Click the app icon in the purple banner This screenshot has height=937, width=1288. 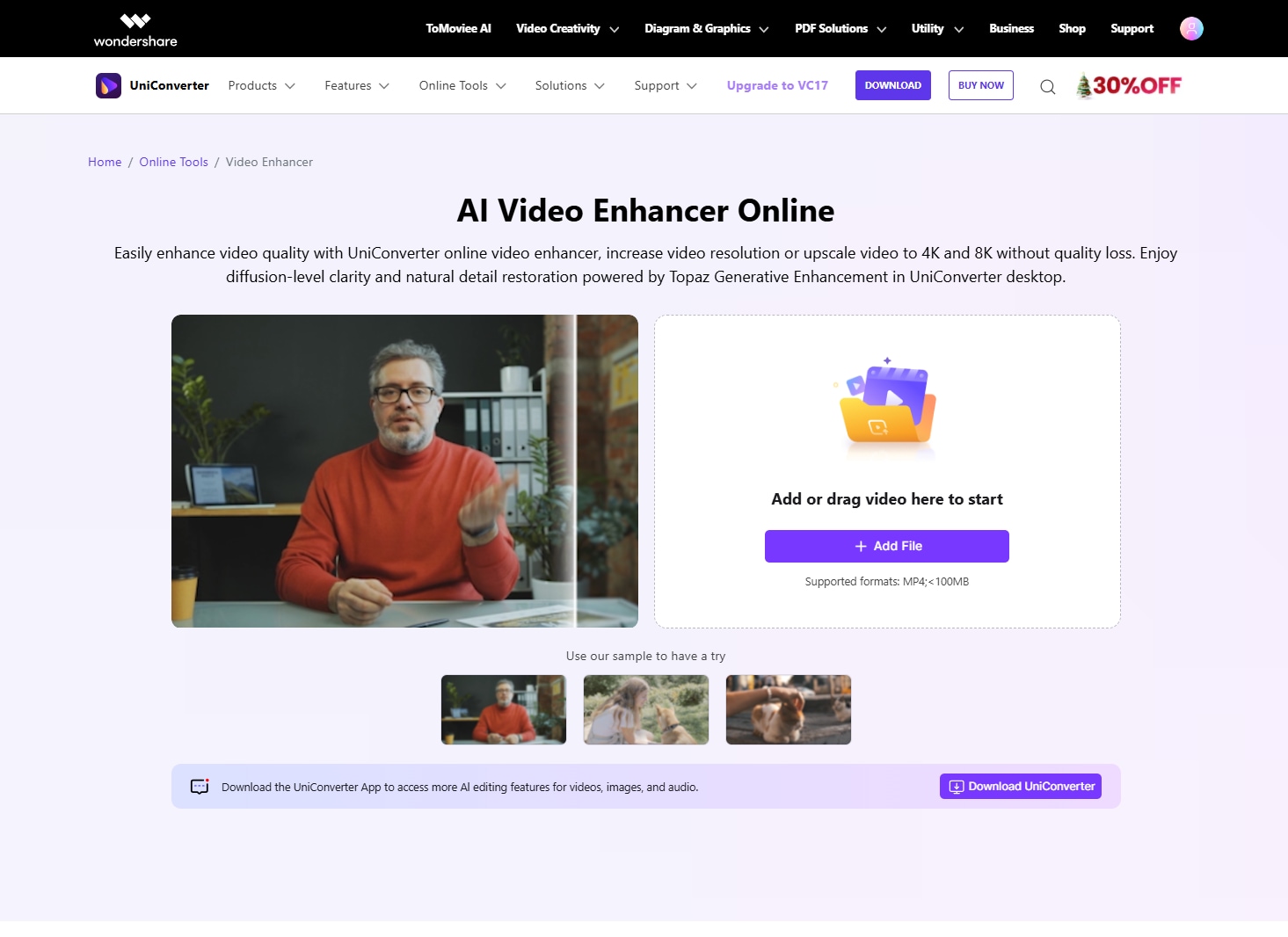[x=200, y=786]
